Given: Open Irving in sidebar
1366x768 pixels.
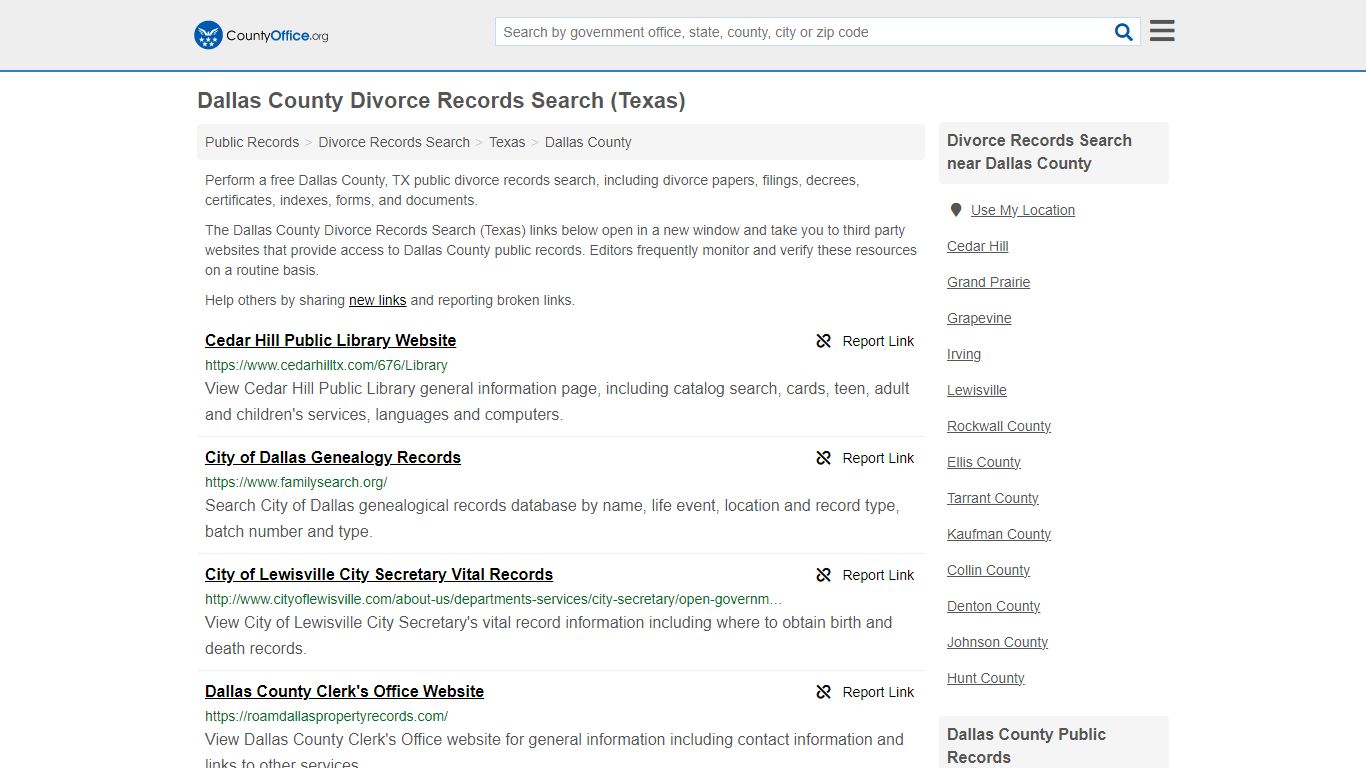Looking at the screenshot, I should (964, 354).
